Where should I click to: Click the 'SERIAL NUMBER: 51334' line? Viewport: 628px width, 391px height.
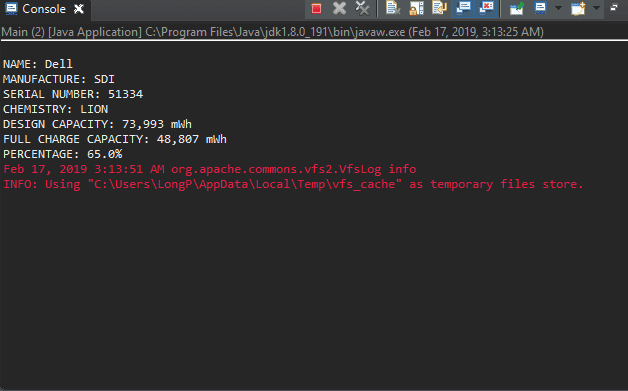73,94
